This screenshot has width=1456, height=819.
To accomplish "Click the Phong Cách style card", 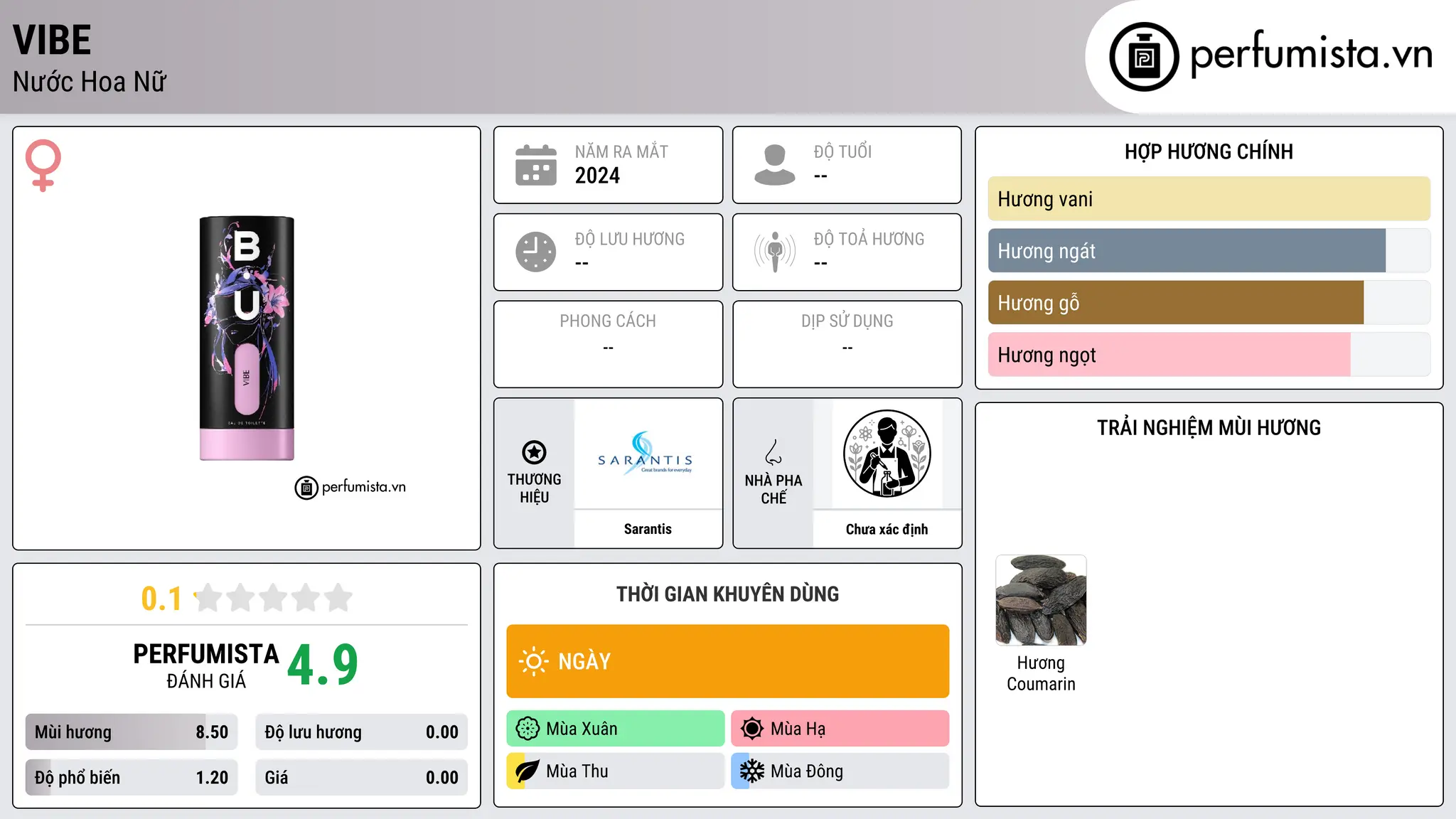I will click(609, 344).
